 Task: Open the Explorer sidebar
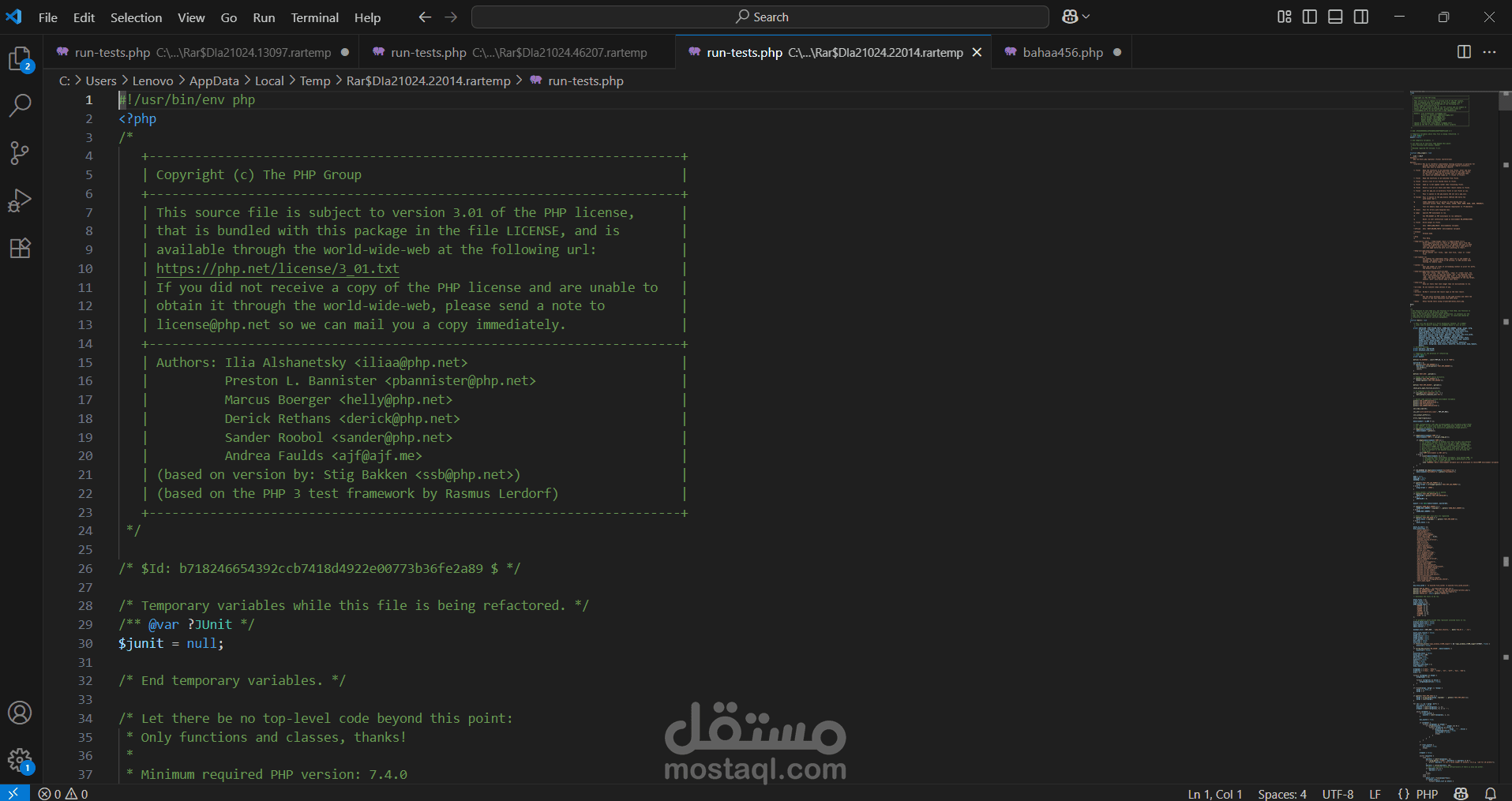[x=20, y=59]
